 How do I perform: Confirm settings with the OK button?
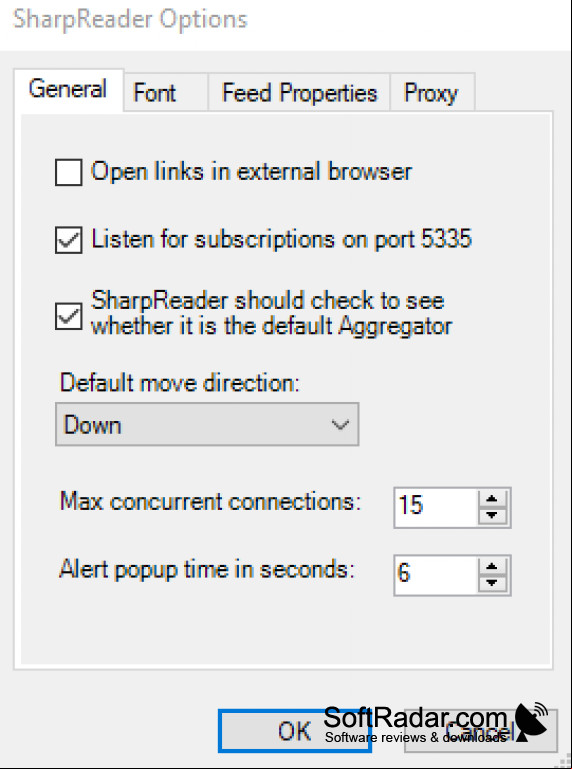pos(295,731)
